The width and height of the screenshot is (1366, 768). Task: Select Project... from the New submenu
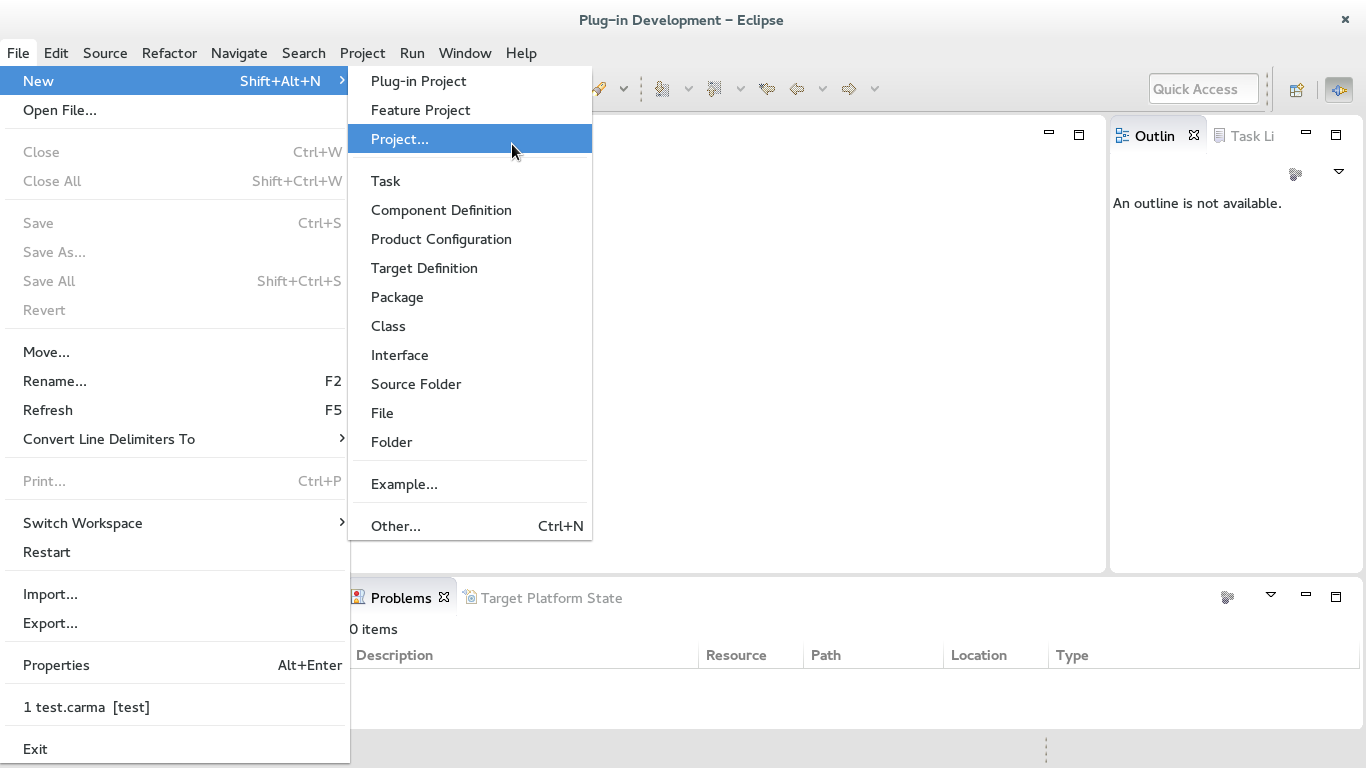[x=399, y=139]
